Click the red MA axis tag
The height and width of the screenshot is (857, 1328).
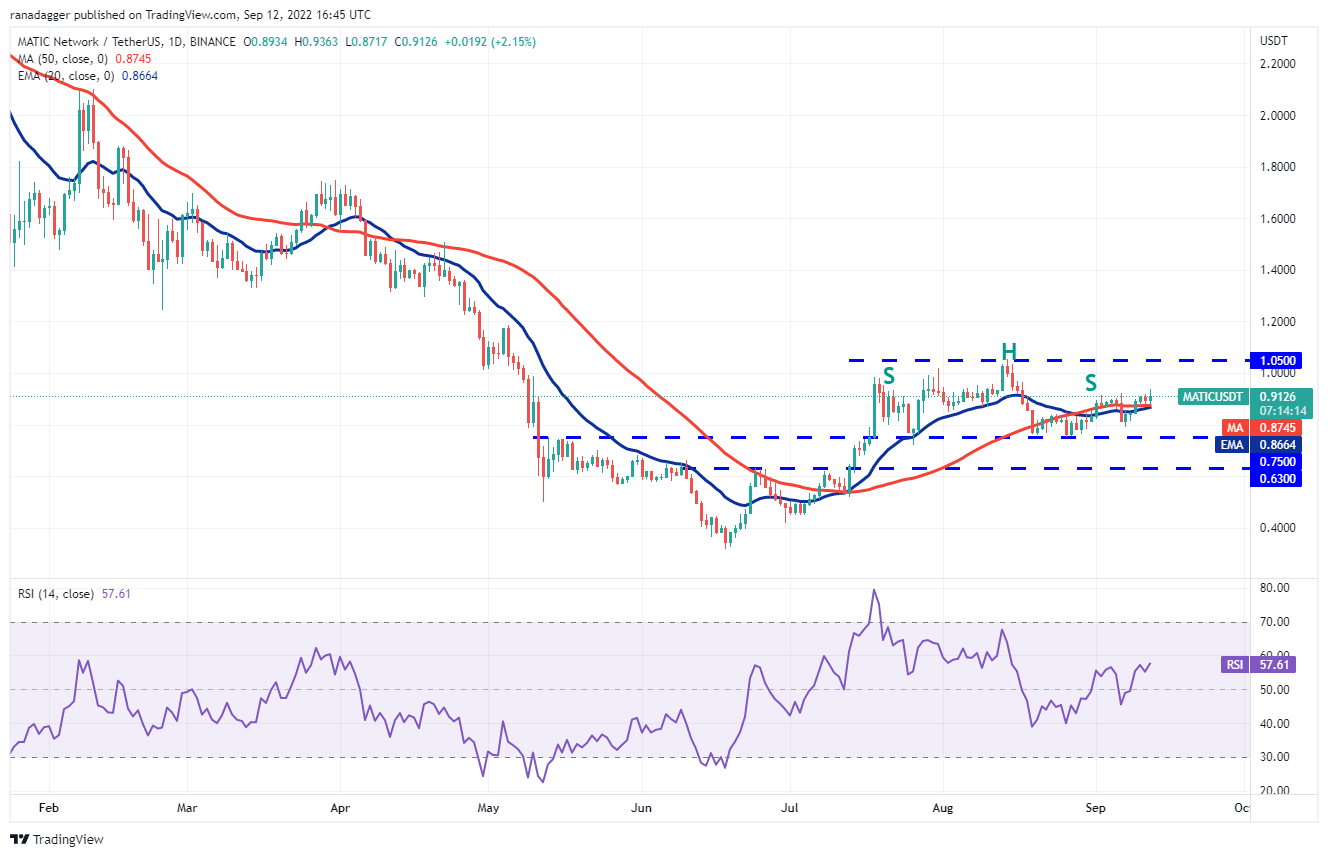click(1230, 427)
